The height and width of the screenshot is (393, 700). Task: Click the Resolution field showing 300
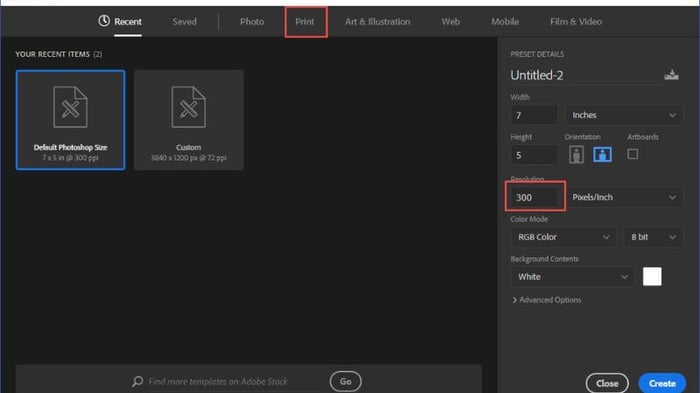pos(535,197)
